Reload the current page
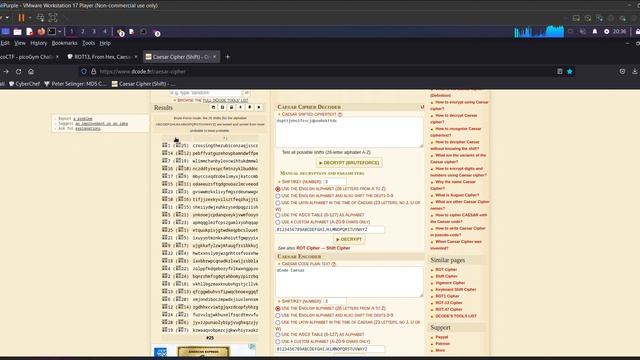The height and width of the screenshot is (360, 640). click(18, 71)
